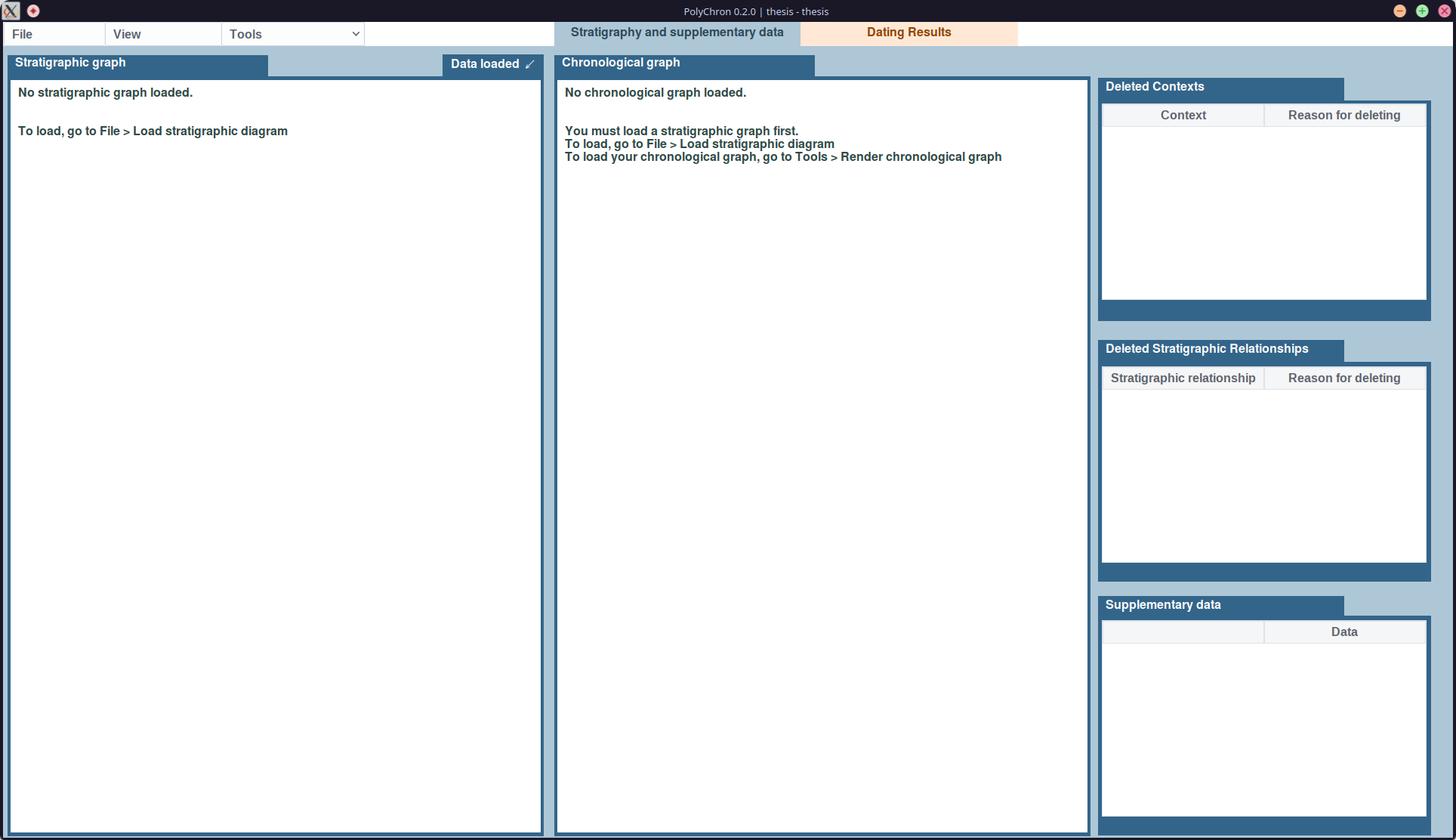Click the Tools dropdown chevron arrow

click(x=356, y=34)
